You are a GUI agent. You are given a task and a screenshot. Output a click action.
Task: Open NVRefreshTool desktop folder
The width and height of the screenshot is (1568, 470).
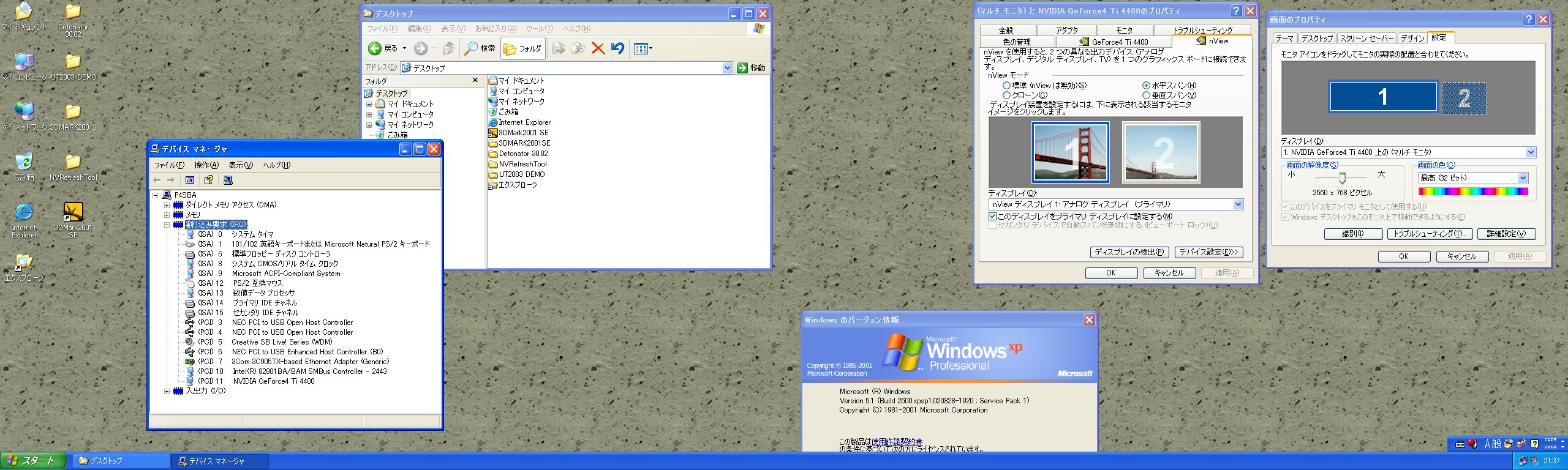pos(73,166)
